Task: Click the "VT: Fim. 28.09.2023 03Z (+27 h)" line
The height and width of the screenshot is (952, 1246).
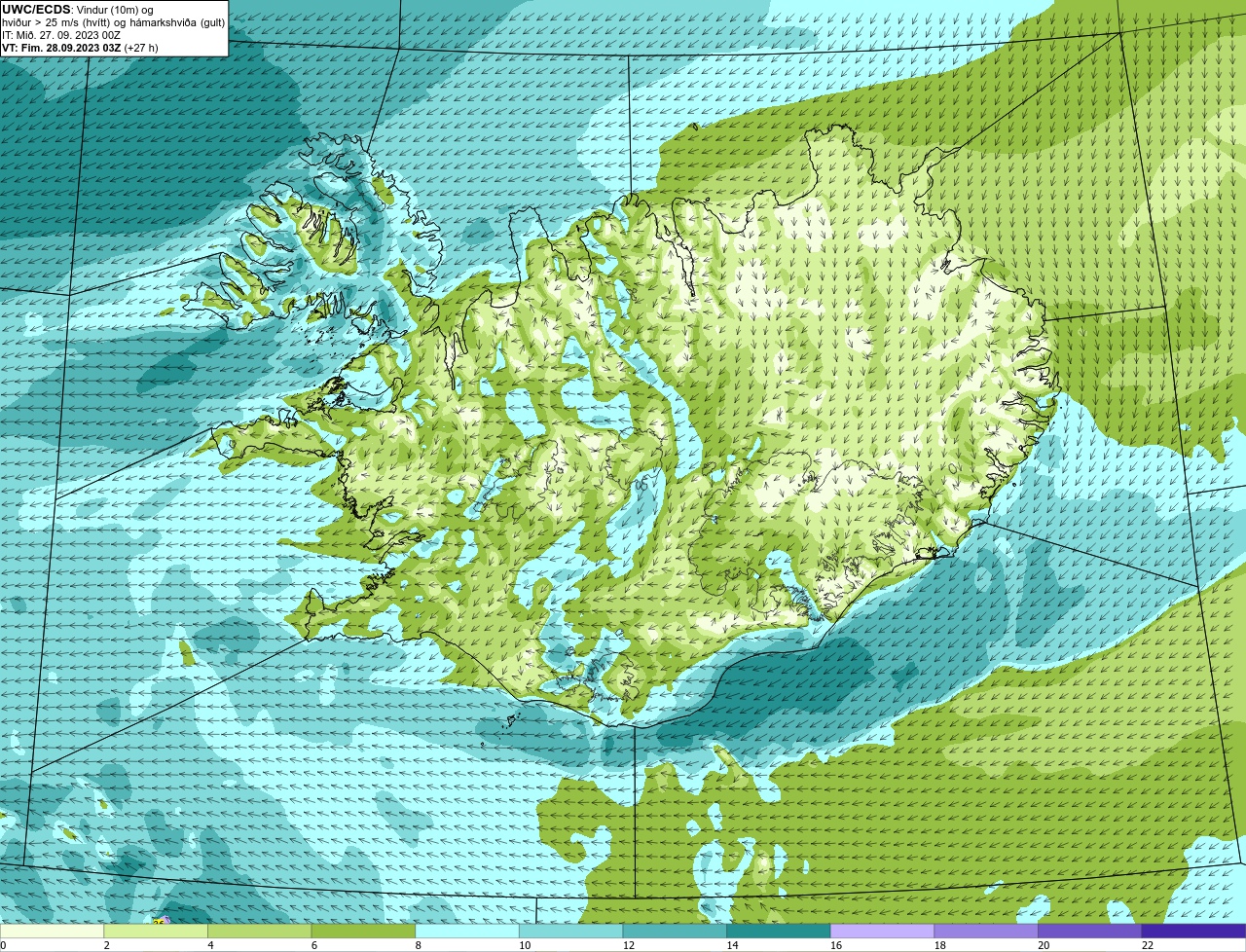Action: (x=80, y=48)
